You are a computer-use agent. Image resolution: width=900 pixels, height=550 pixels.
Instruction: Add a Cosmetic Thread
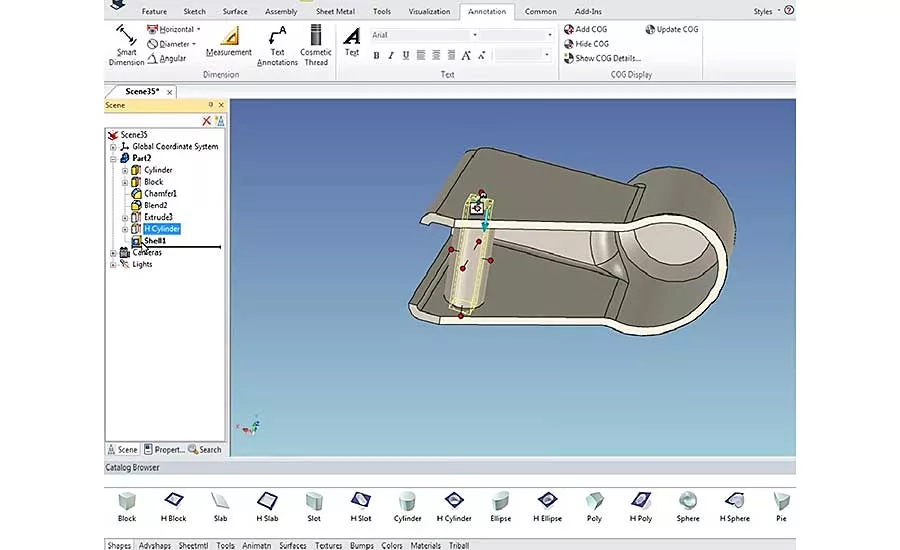pos(316,45)
